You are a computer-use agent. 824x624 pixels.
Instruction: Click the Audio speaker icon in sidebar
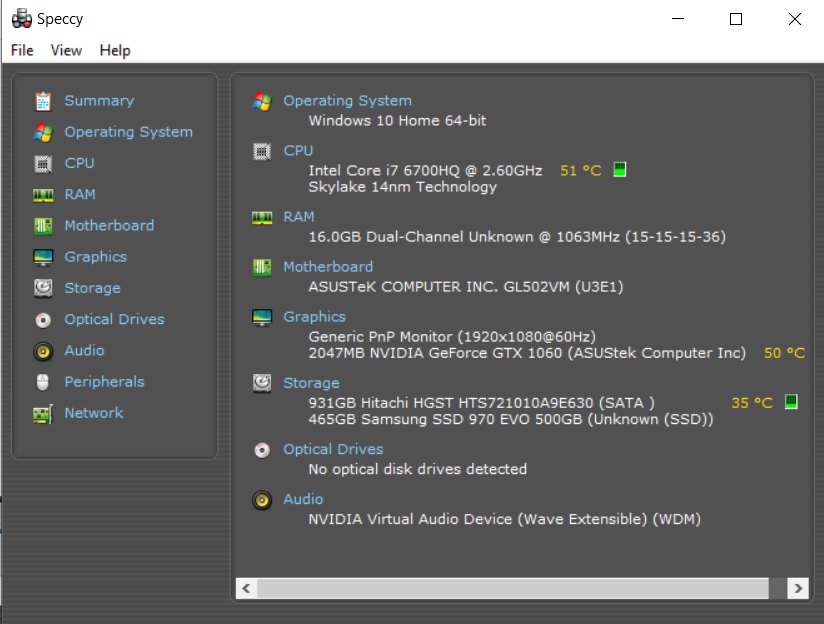pos(43,351)
